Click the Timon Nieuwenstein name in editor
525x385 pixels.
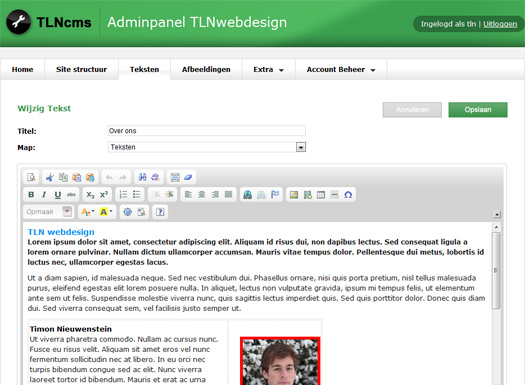pos(71,329)
